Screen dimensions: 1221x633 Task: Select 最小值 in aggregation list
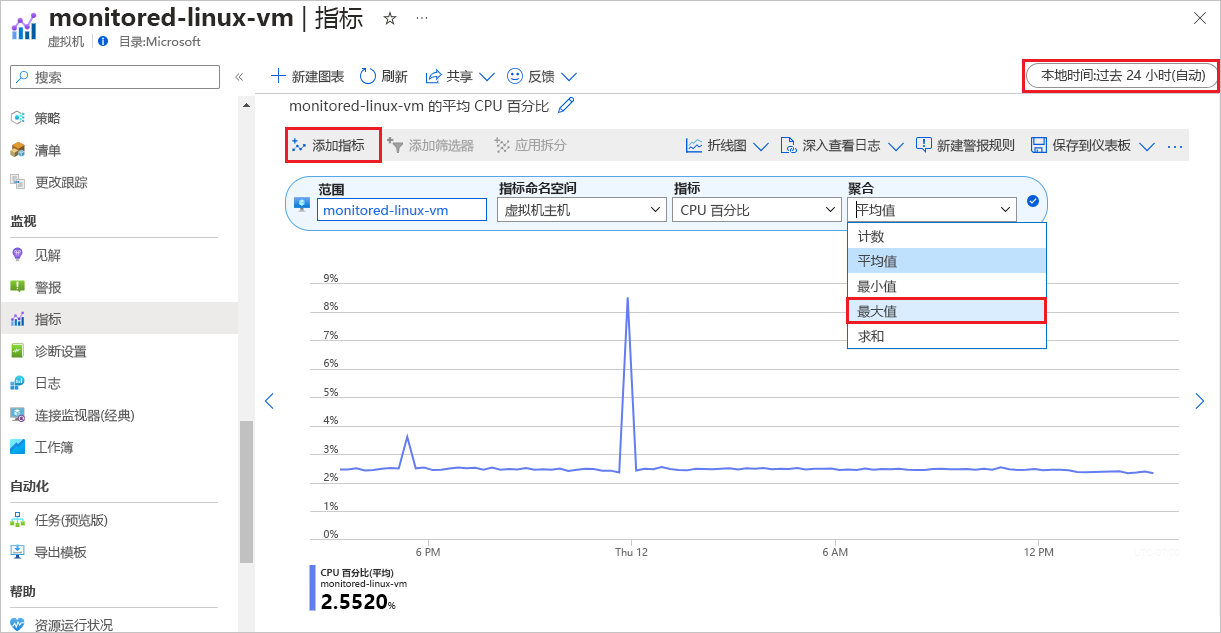(947, 286)
